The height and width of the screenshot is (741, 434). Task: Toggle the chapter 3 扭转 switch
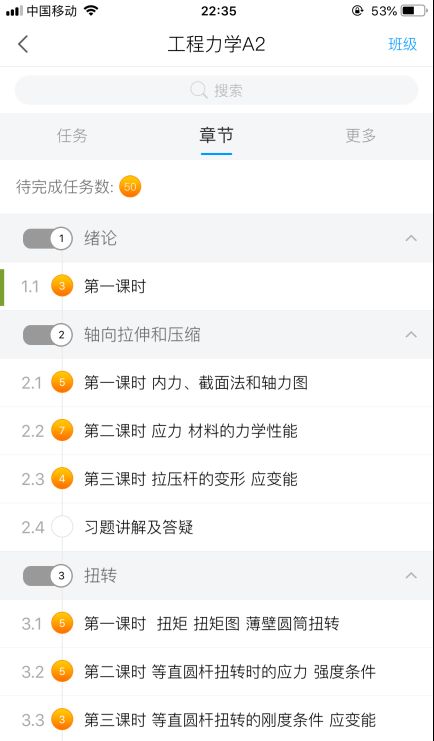[47, 576]
